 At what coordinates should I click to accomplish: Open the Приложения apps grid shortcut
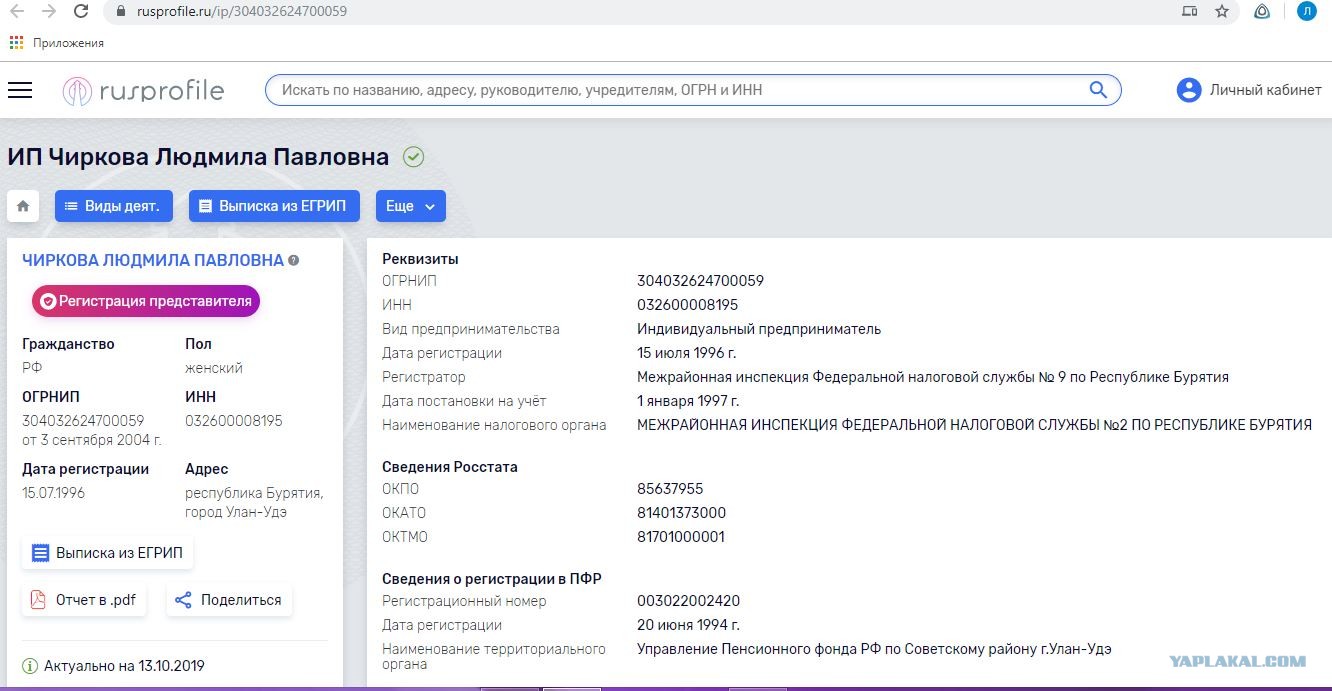pyautogui.click(x=16, y=43)
